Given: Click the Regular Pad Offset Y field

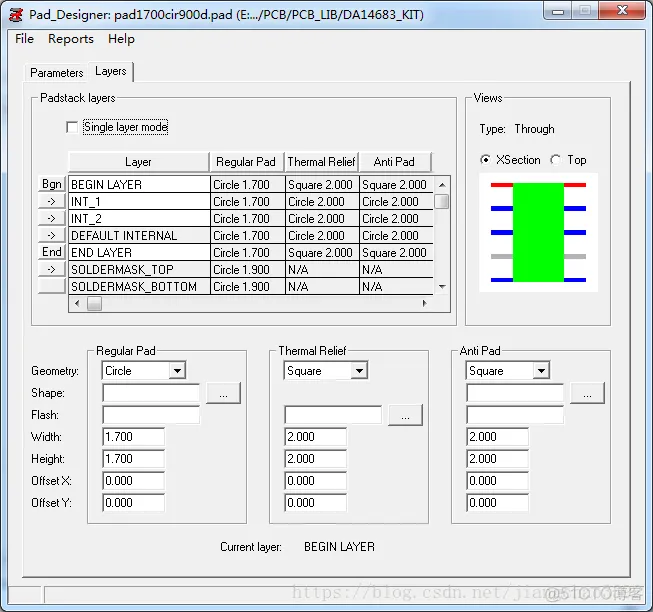Looking at the screenshot, I should pyautogui.click(x=134, y=503).
